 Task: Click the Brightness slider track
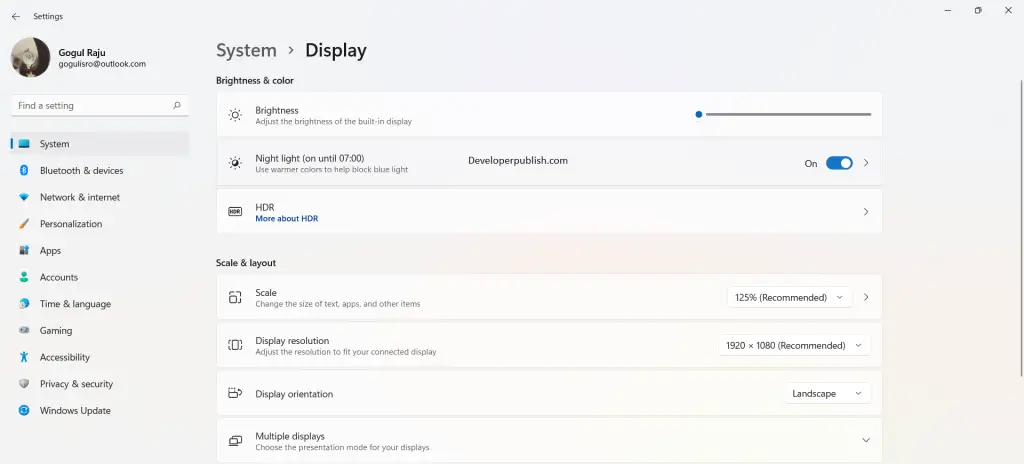[x=788, y=114]
